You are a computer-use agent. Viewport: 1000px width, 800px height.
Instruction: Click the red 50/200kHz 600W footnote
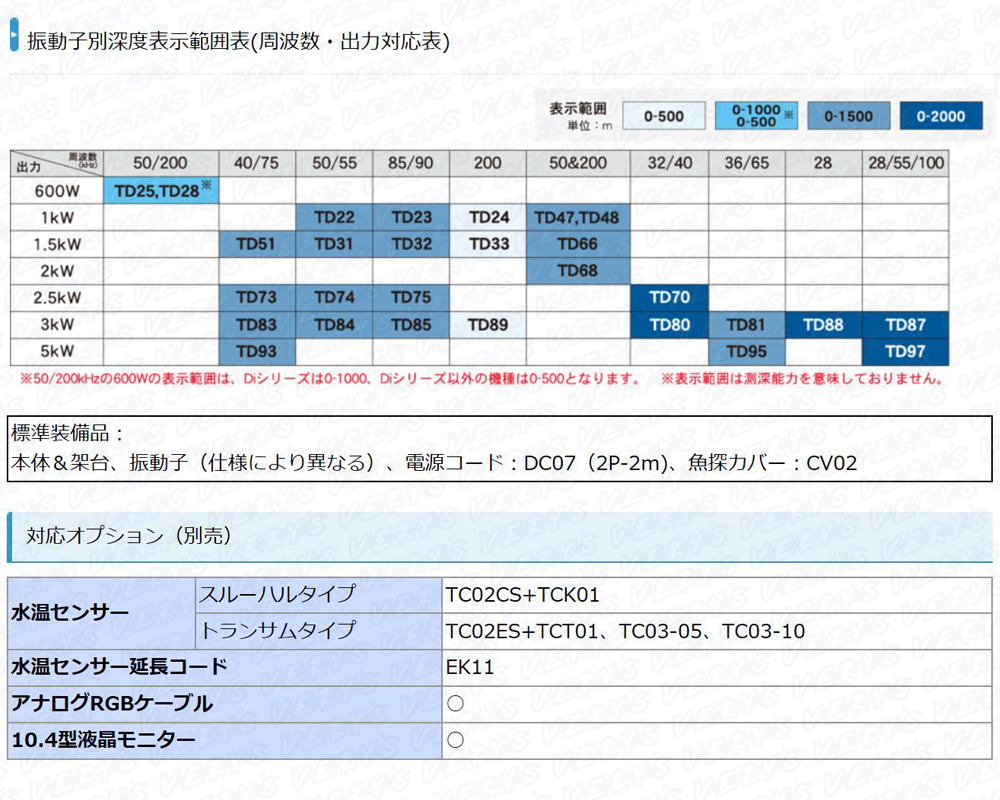tap(330, 379)
